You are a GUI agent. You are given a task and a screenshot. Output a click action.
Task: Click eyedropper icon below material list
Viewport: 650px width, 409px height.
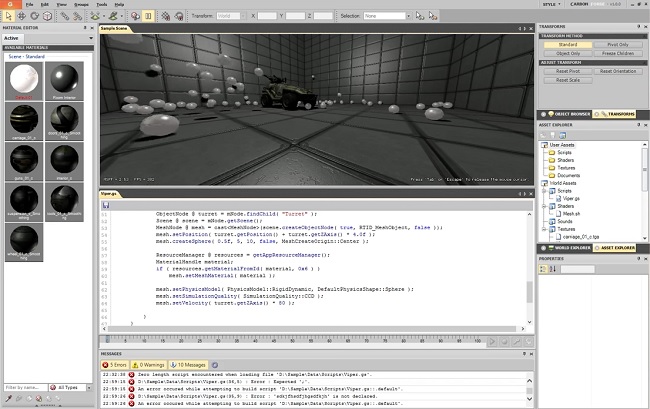[8, 399]
